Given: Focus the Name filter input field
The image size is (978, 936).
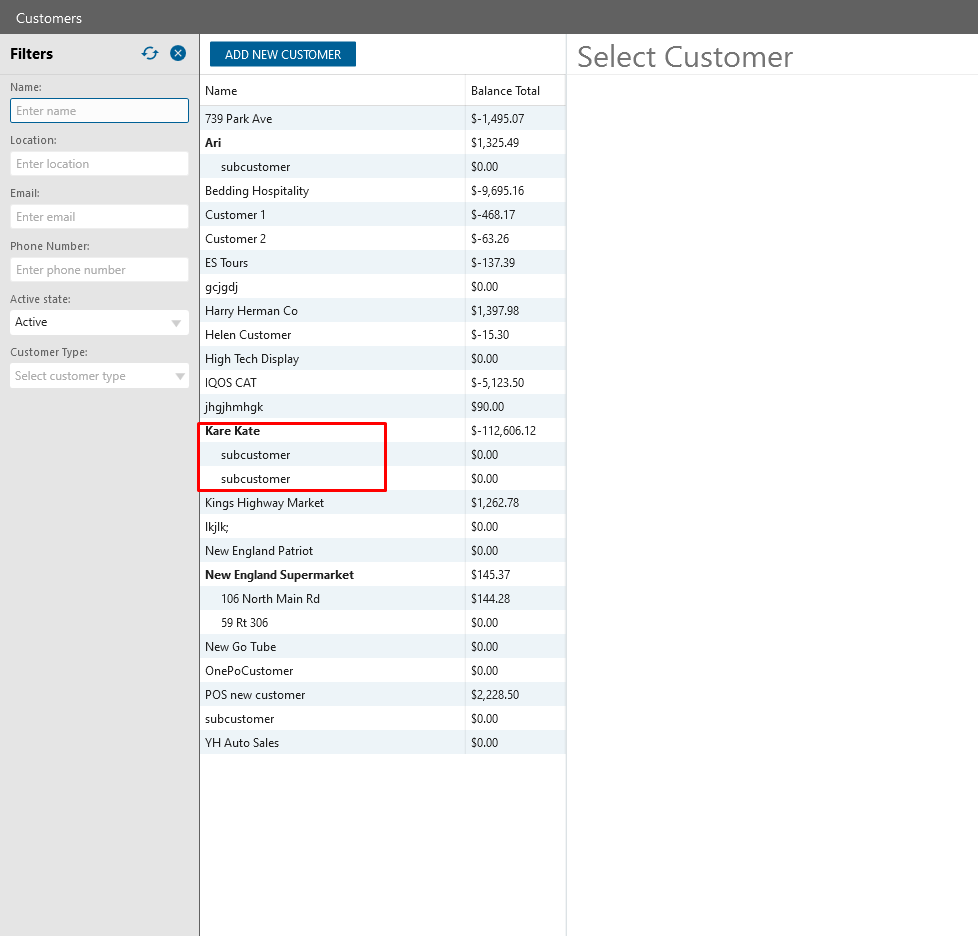Looking at the screenshot, I should click(99, 111).
